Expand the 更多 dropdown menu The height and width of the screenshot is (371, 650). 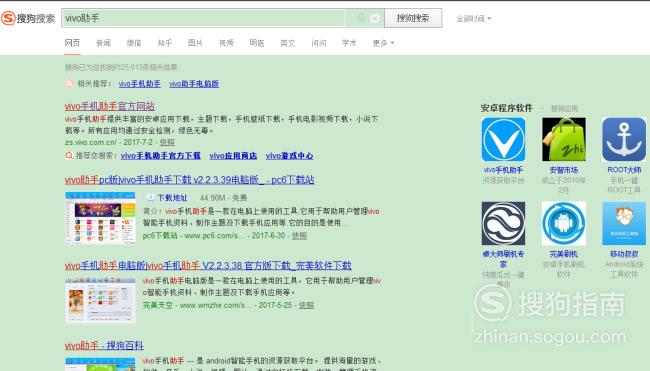[383, 43]
